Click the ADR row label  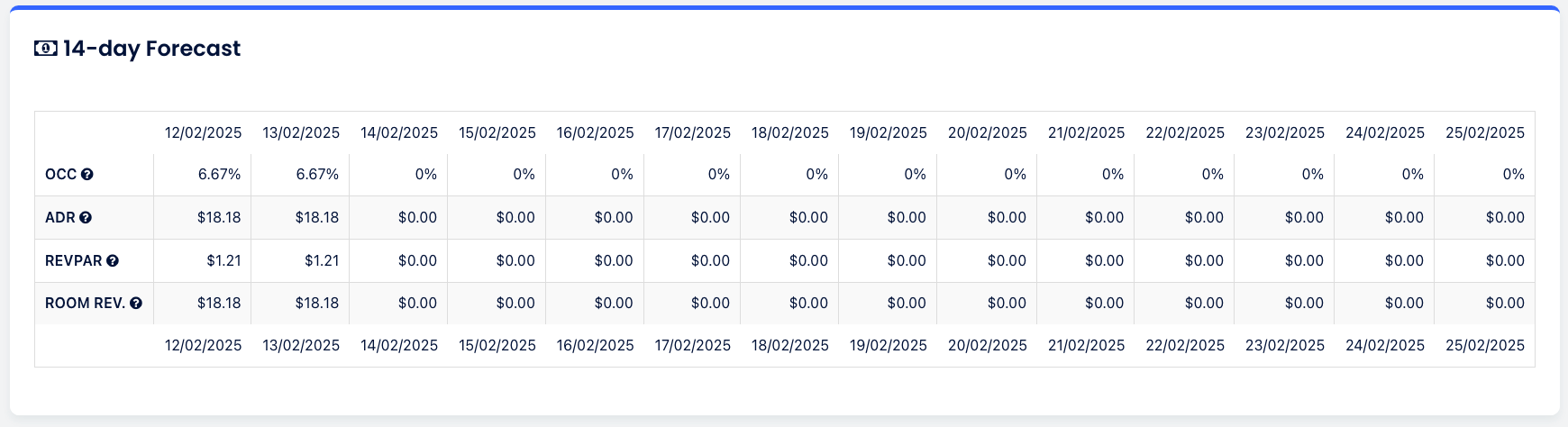tap(59, 218)
